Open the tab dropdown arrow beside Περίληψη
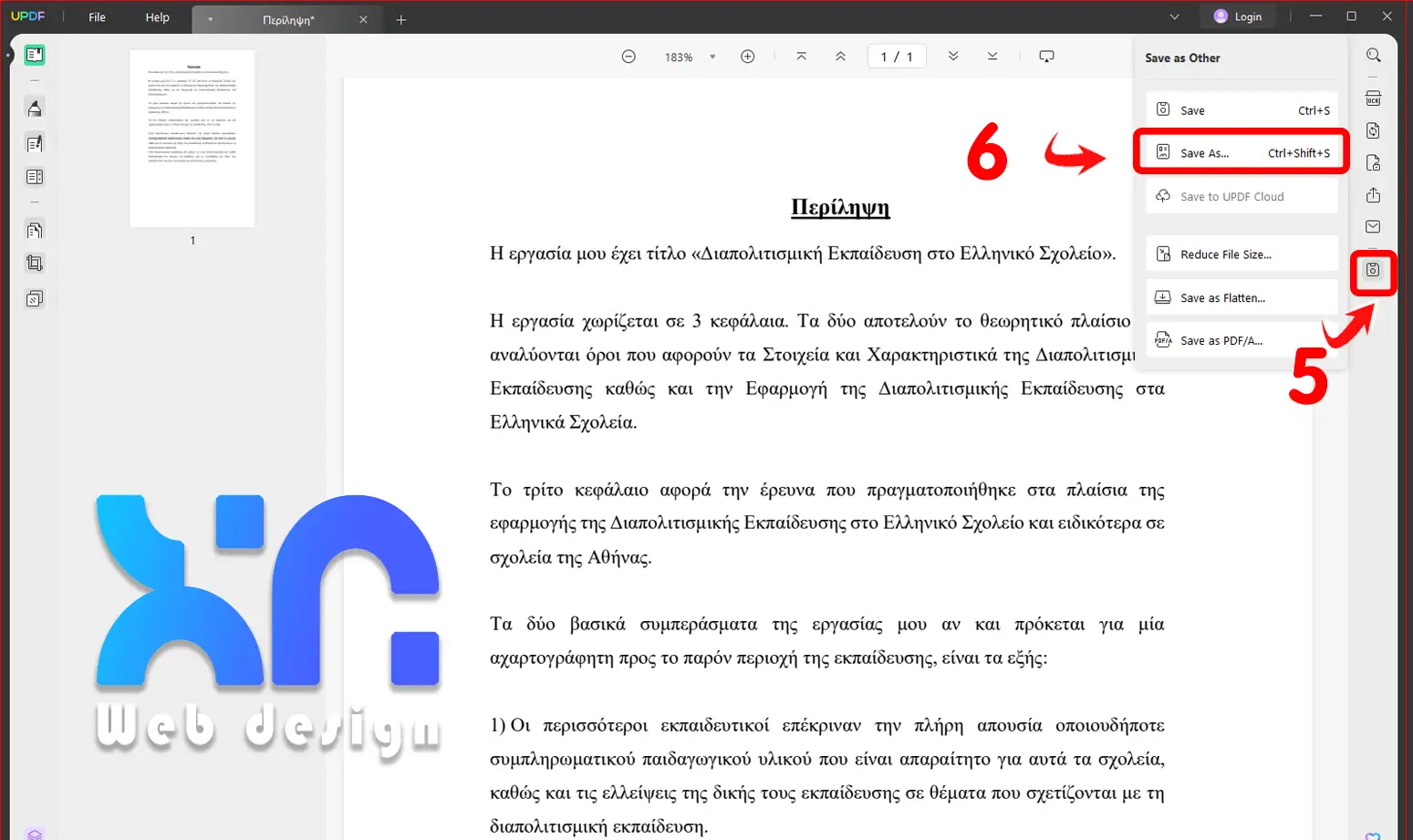 point(211,19)
